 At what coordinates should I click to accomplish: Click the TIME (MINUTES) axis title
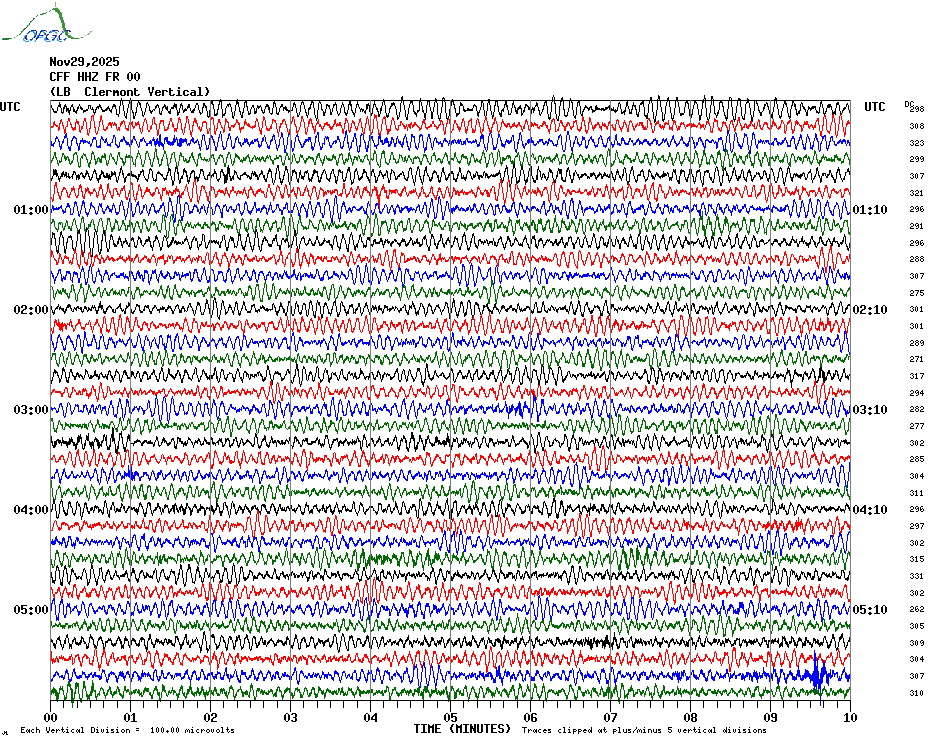(462, 729)
